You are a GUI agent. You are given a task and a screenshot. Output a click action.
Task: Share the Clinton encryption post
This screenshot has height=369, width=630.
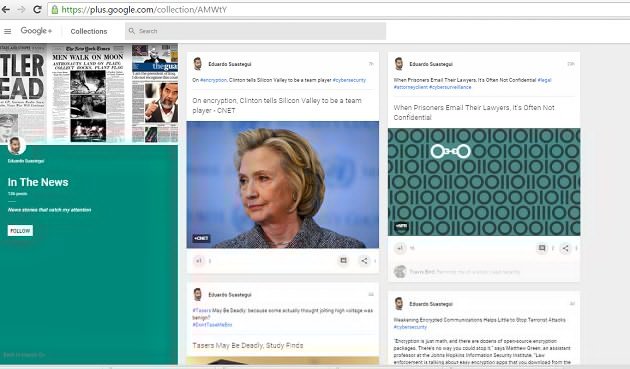coord(364,260)
